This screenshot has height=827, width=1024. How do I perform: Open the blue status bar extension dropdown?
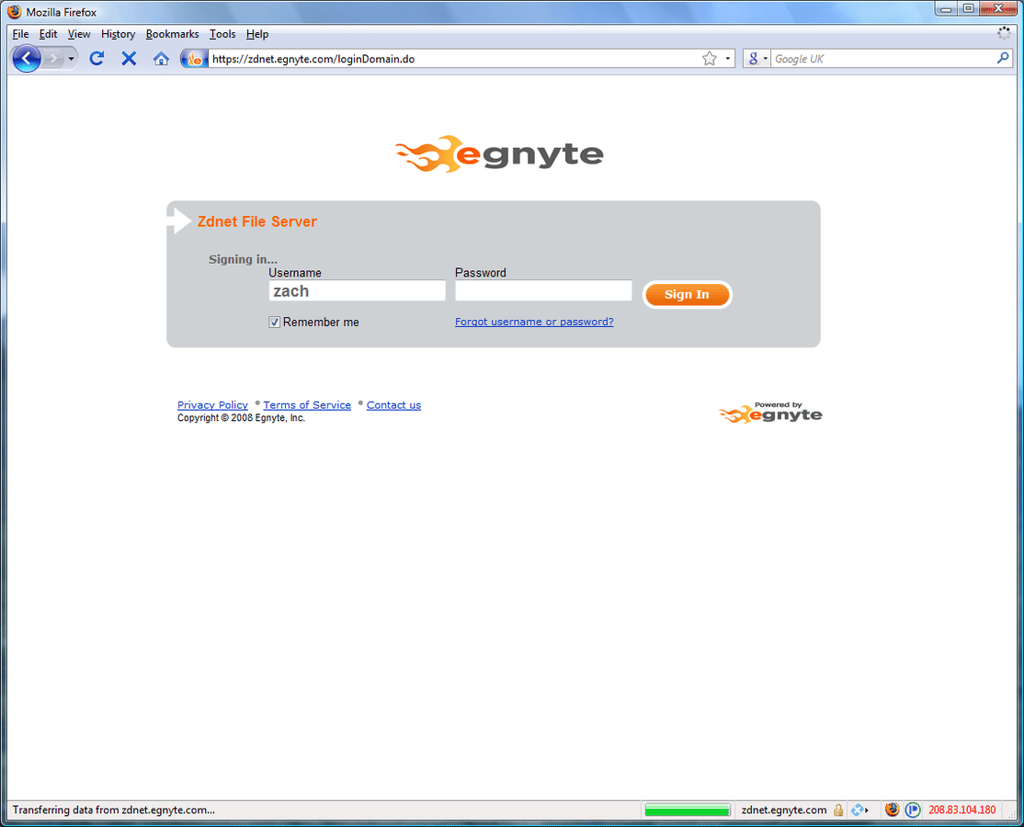click(x=860, y=811)
